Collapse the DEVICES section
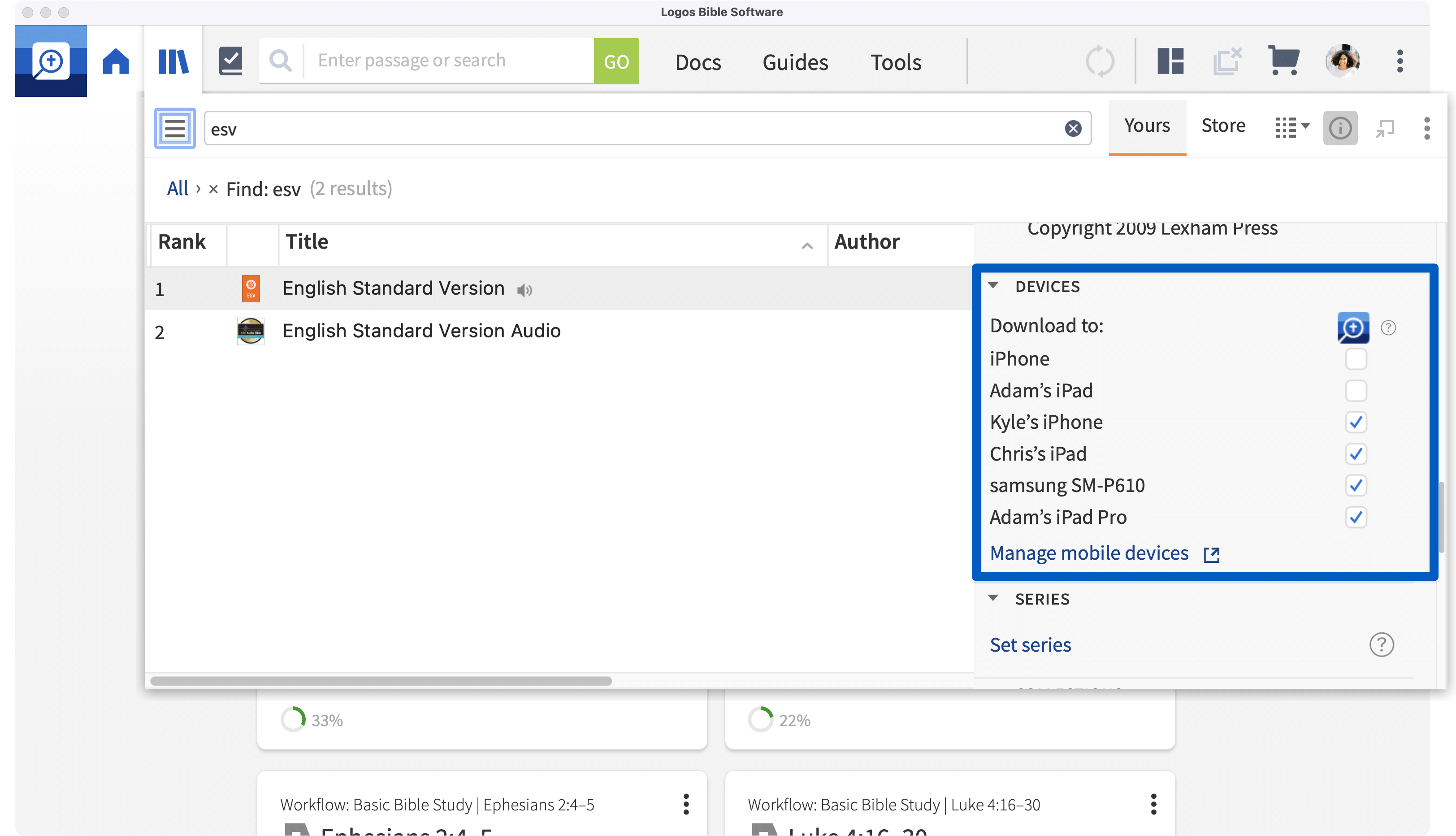The height and width of the screenshot is (836, 1456). [993, 285]
